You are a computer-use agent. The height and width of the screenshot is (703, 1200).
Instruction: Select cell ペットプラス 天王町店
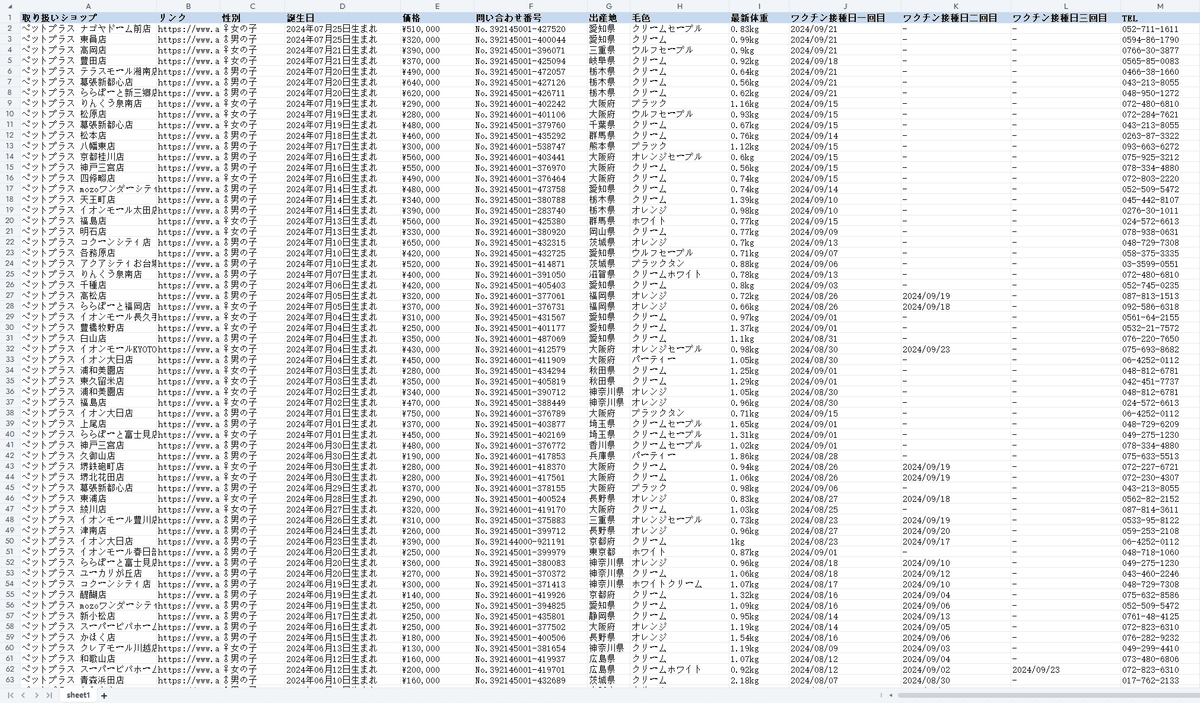87,198
